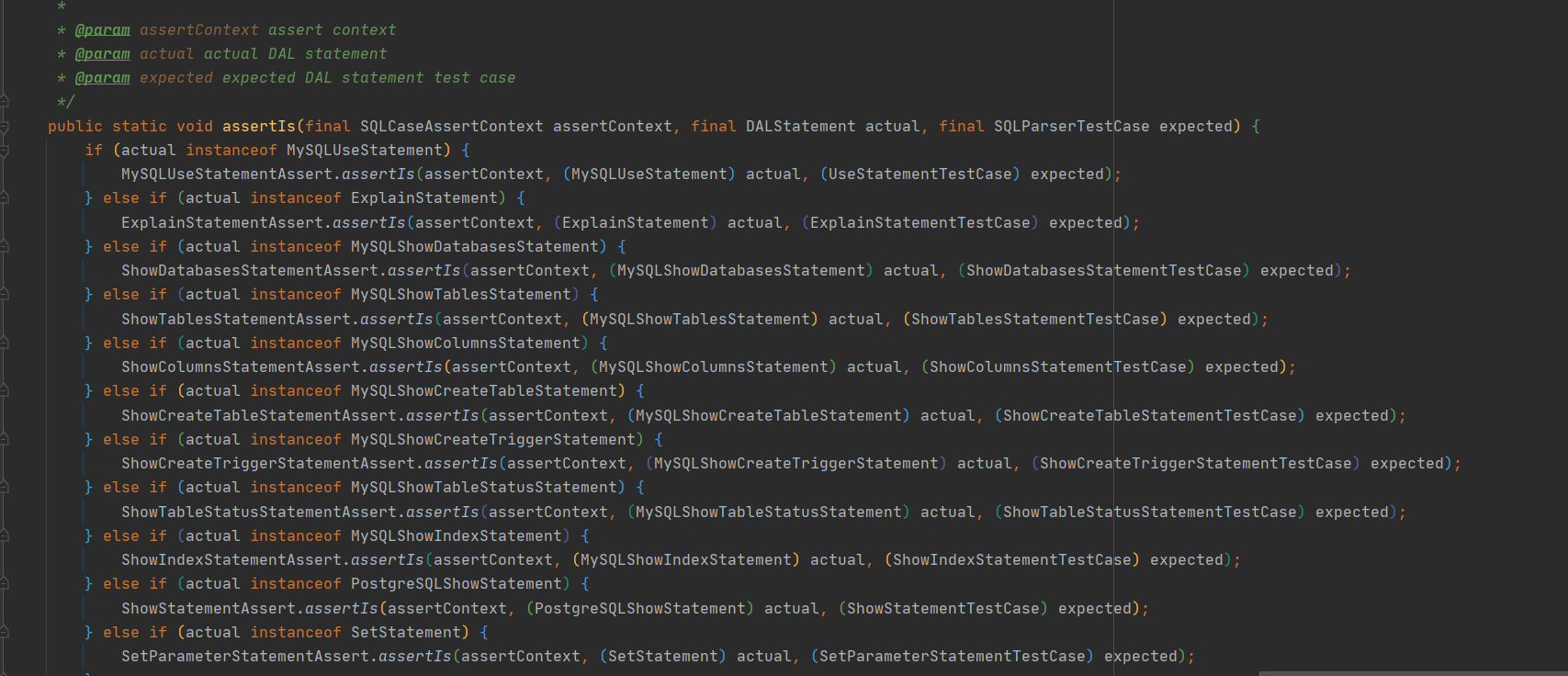
Task: Click '(ShowIndexStatementTestCase)' cast expression
Action: coord(1012,560)
